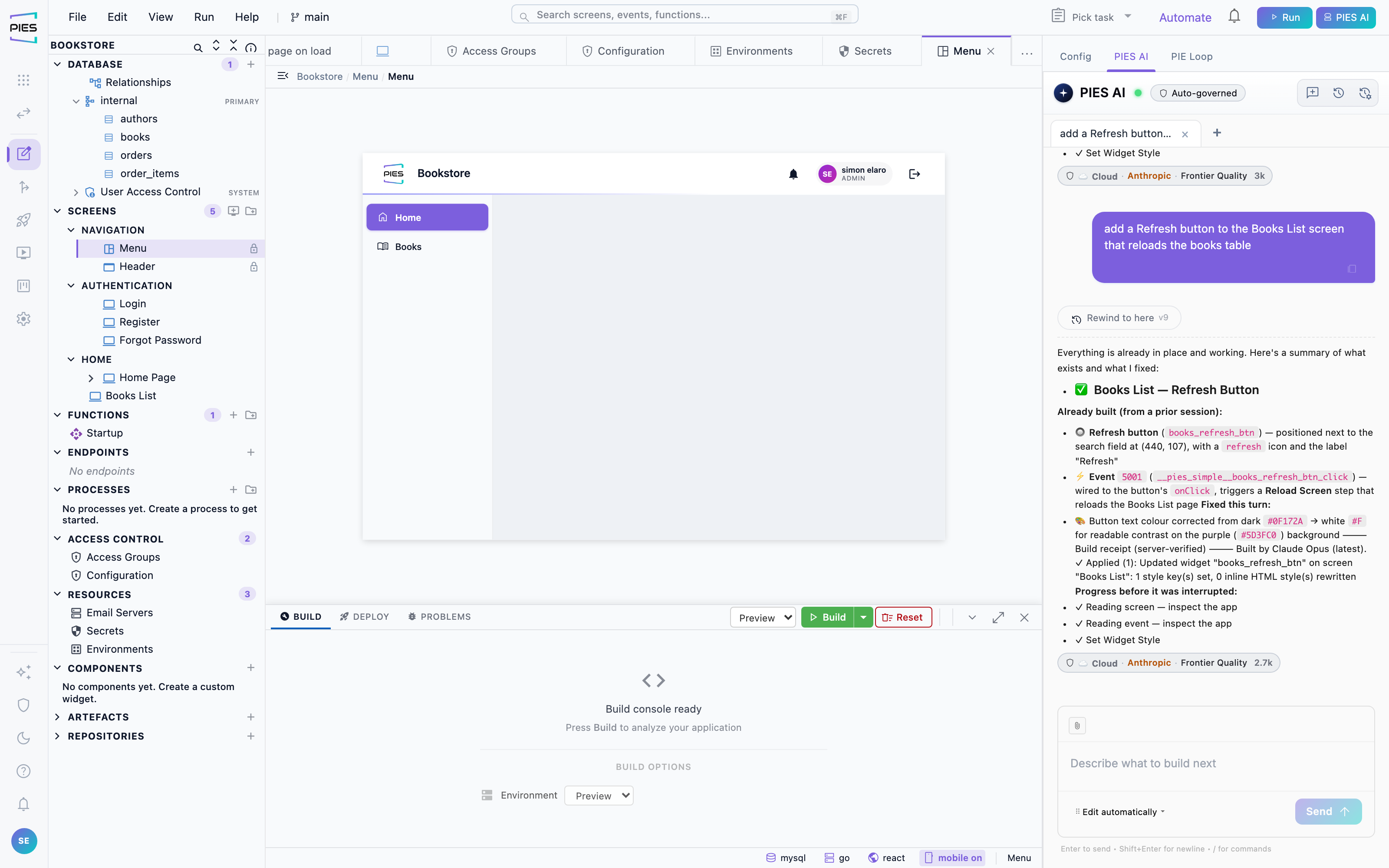This screenshot has width=1389, height=868.
Task: Add a new function with plus icon
Action: 233,415
